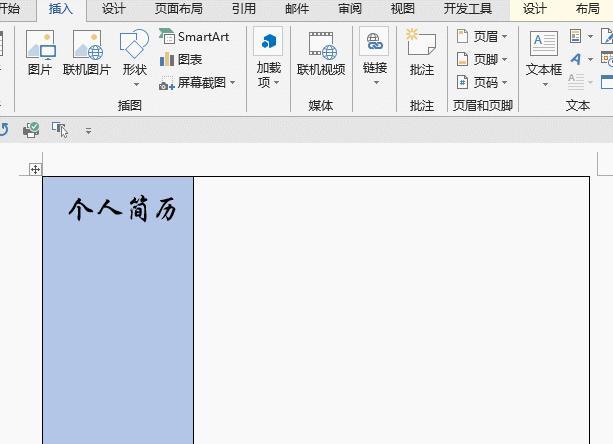Open the table tools 设计 tab

tap(534, 9)
